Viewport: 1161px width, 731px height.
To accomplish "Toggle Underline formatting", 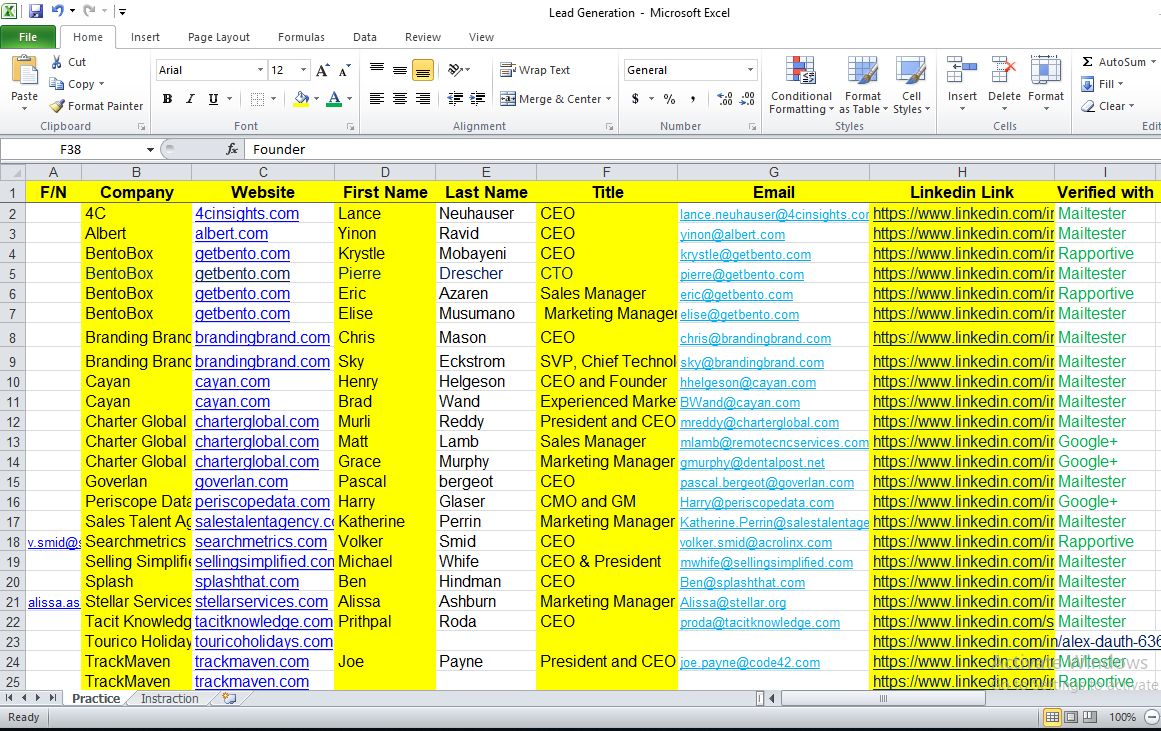I will click(213, 99).
